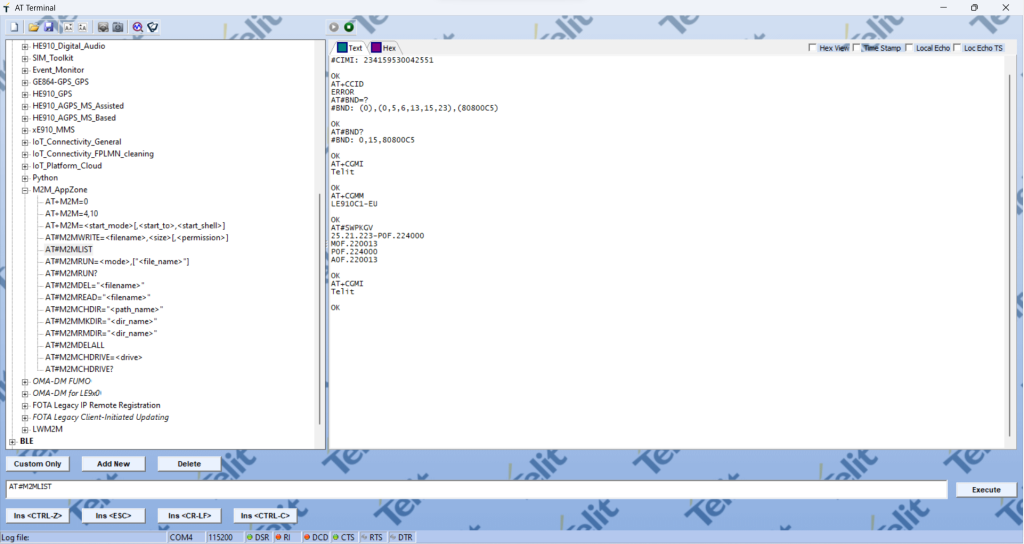Image resolution: width=1024 pixels, height=544 pixels.
Task: Select the AT#M2MCHDRIVE? command
Action: point(79,370)
